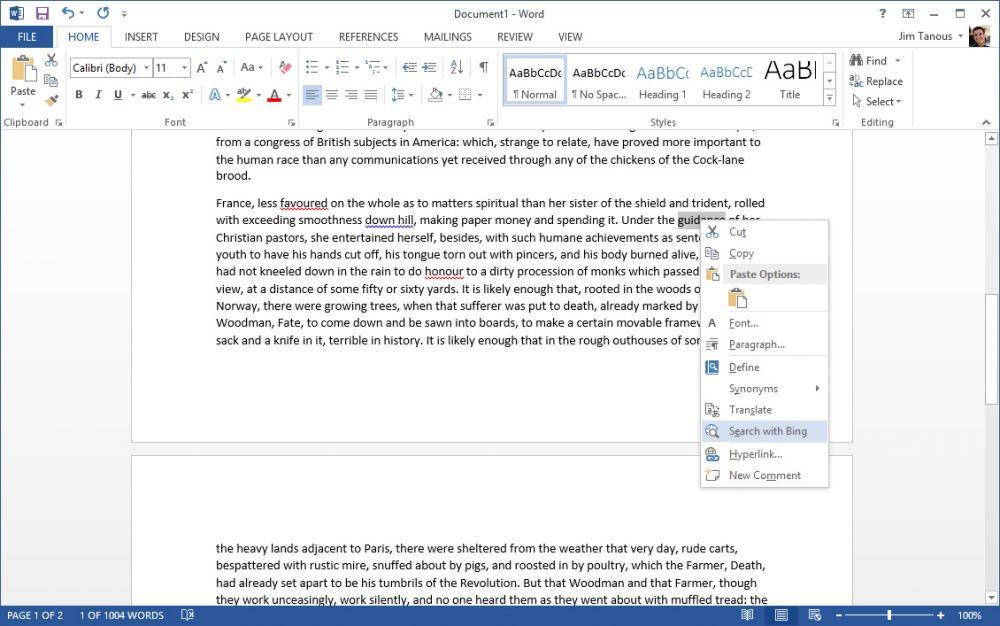Image resolution: width=1000 pixels, height=626 pixels.
Task: Click the Word Help question mark
Action: [x=883, y=13]
